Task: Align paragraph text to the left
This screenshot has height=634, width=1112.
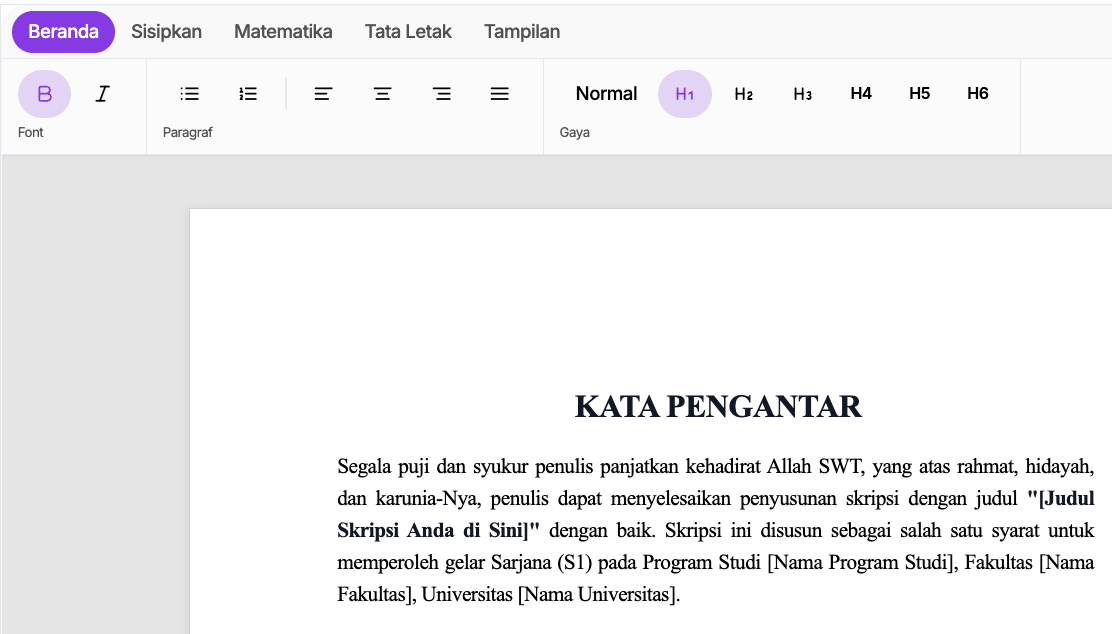Action: pyautogui.click(x=323, y=94)
